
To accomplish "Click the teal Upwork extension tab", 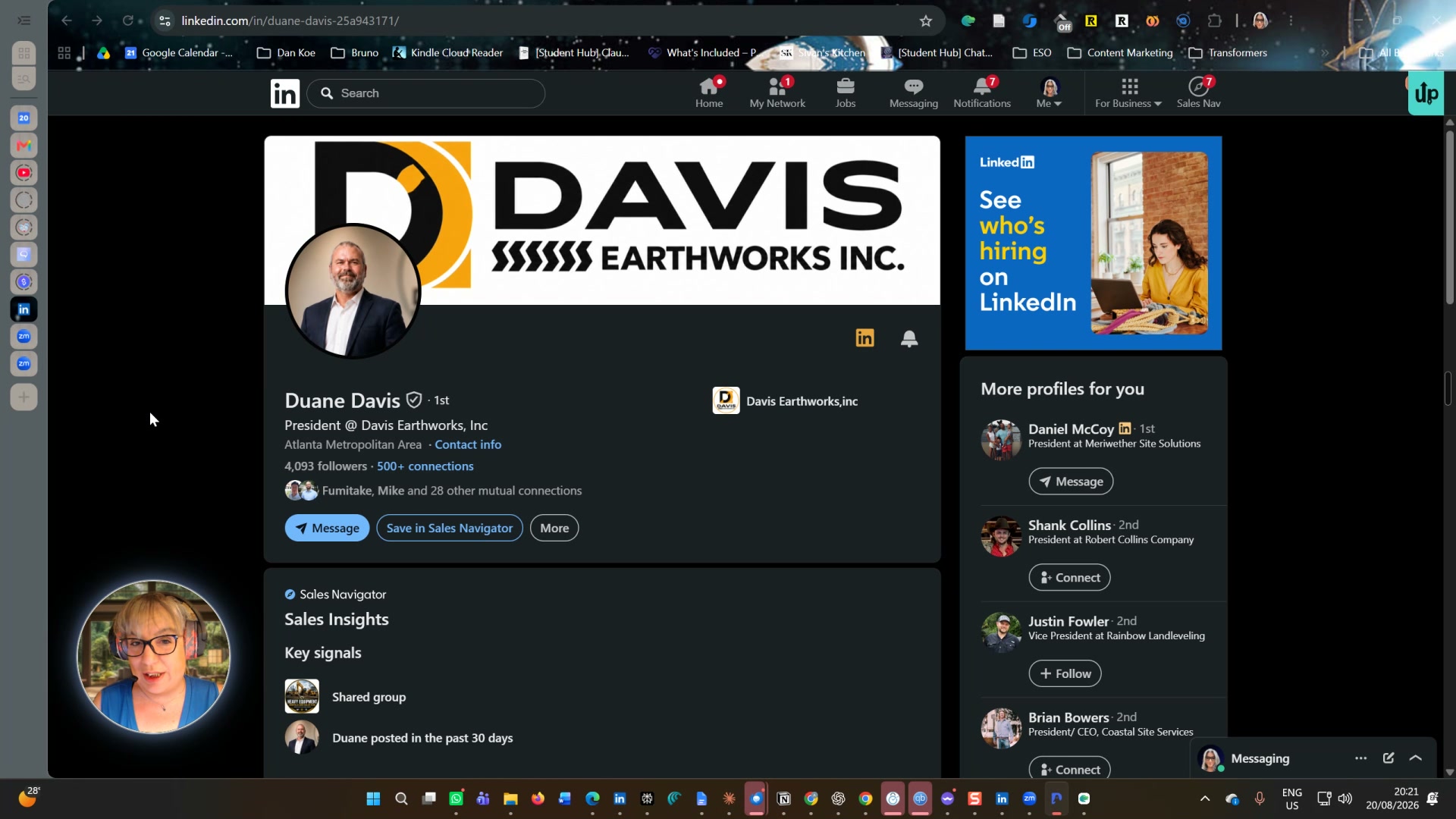I will click(x=1426, y=94).
